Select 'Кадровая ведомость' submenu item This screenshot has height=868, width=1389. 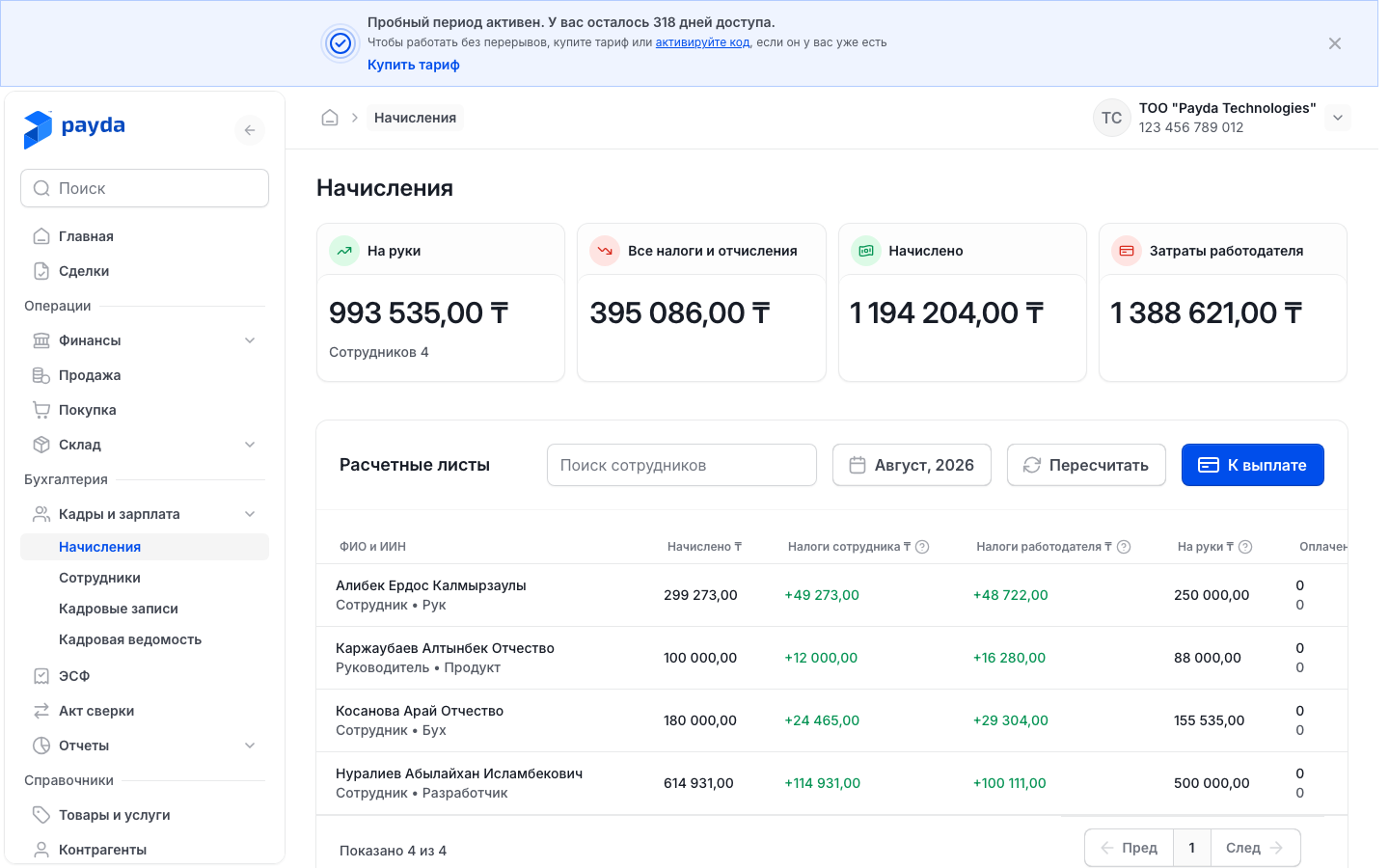(x=145, y=639)
